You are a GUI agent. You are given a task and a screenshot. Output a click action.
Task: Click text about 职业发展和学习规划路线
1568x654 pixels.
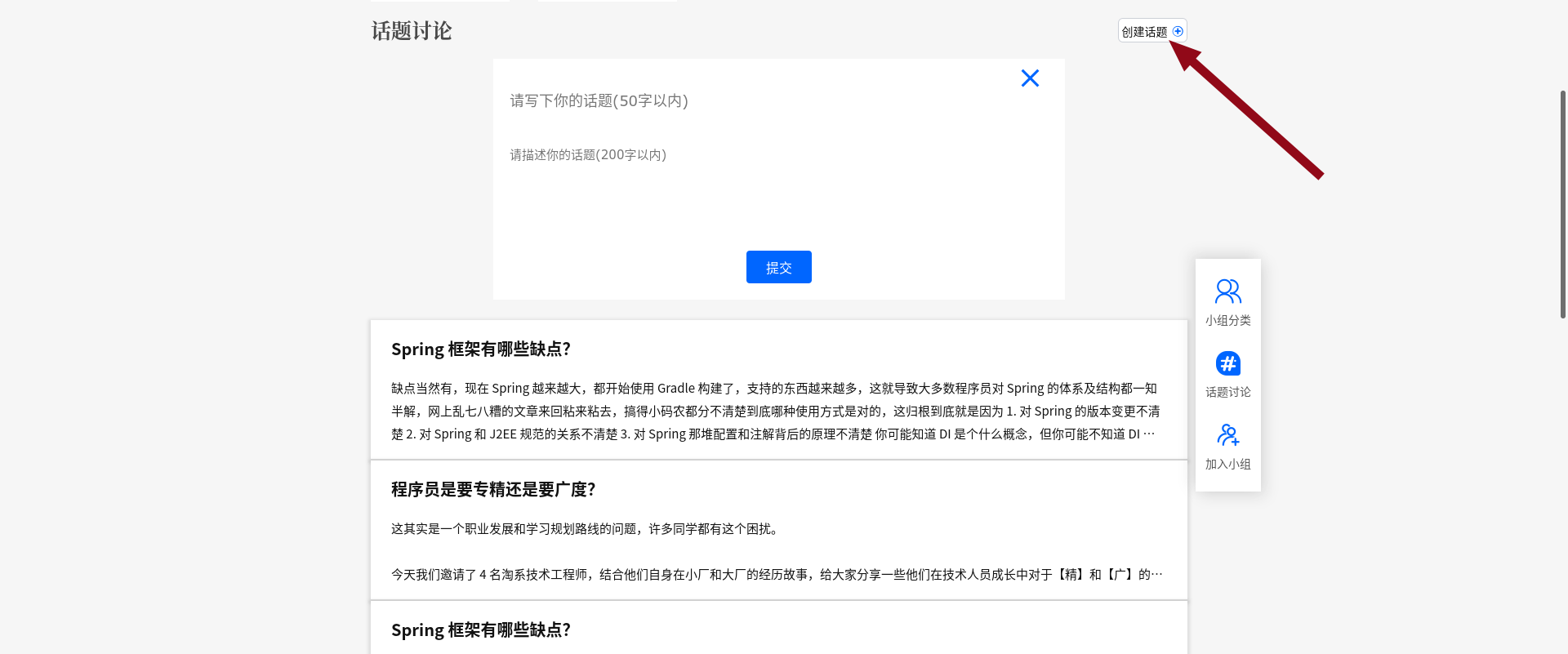click(586, 529)
